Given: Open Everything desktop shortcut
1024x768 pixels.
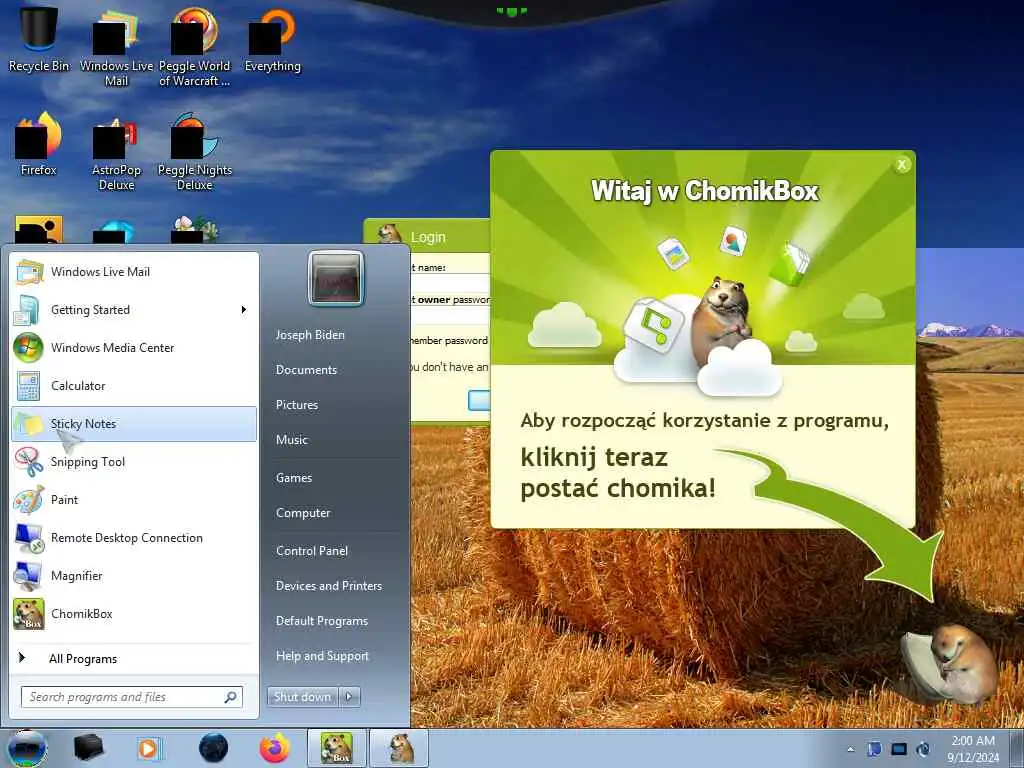Looking at the screenshot, I should pos(272,38).
